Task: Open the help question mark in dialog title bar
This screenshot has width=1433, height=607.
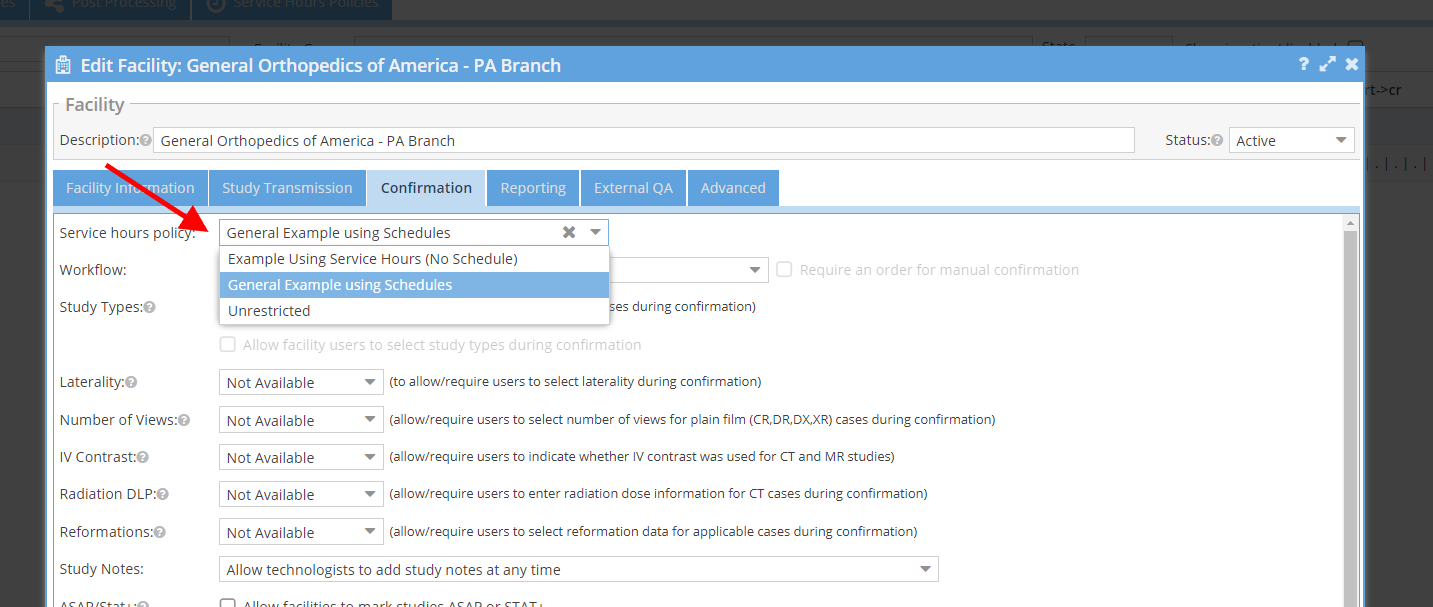Action: 1303,64
